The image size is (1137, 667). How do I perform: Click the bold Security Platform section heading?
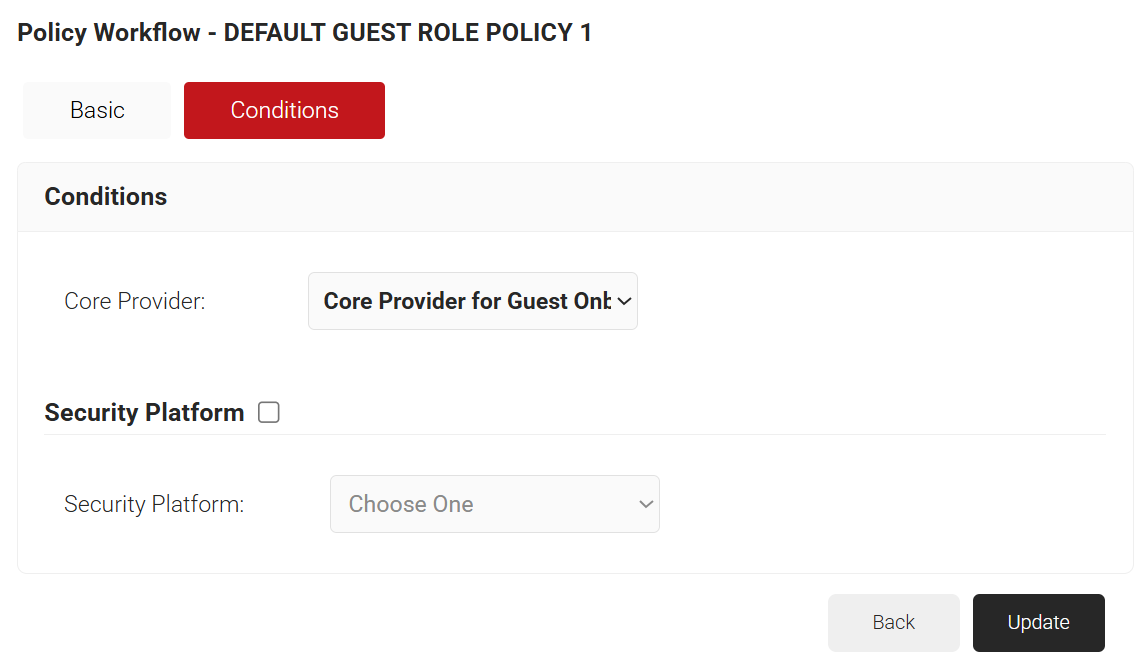pyautogui.click(x=144, y=412)
